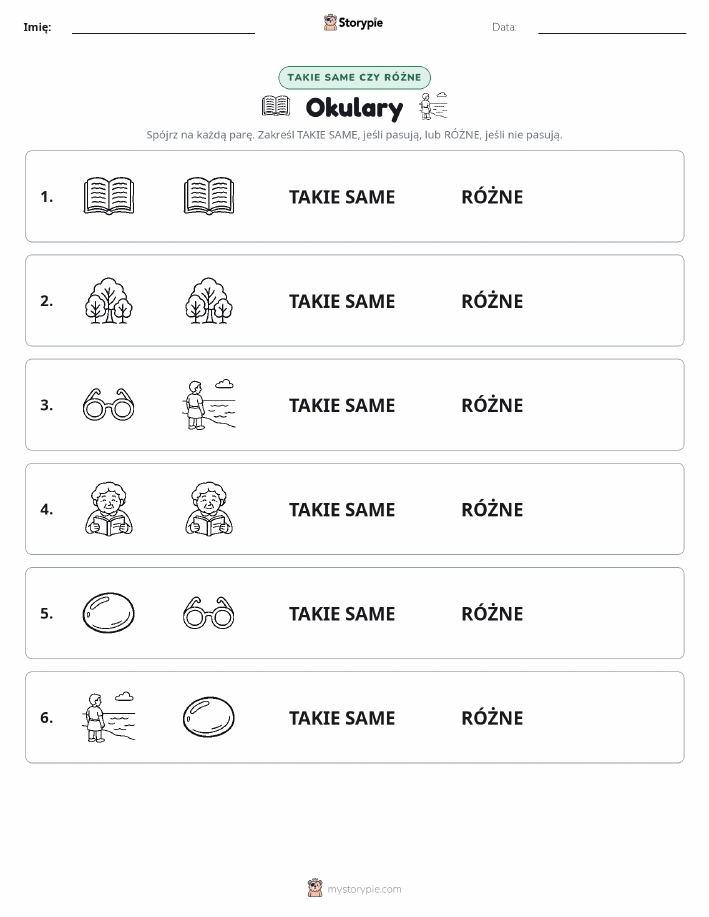Select RÓŻNE in row 3
This screenshot has width=709, height=917.
pyautogui.click(x=492, y=404)
